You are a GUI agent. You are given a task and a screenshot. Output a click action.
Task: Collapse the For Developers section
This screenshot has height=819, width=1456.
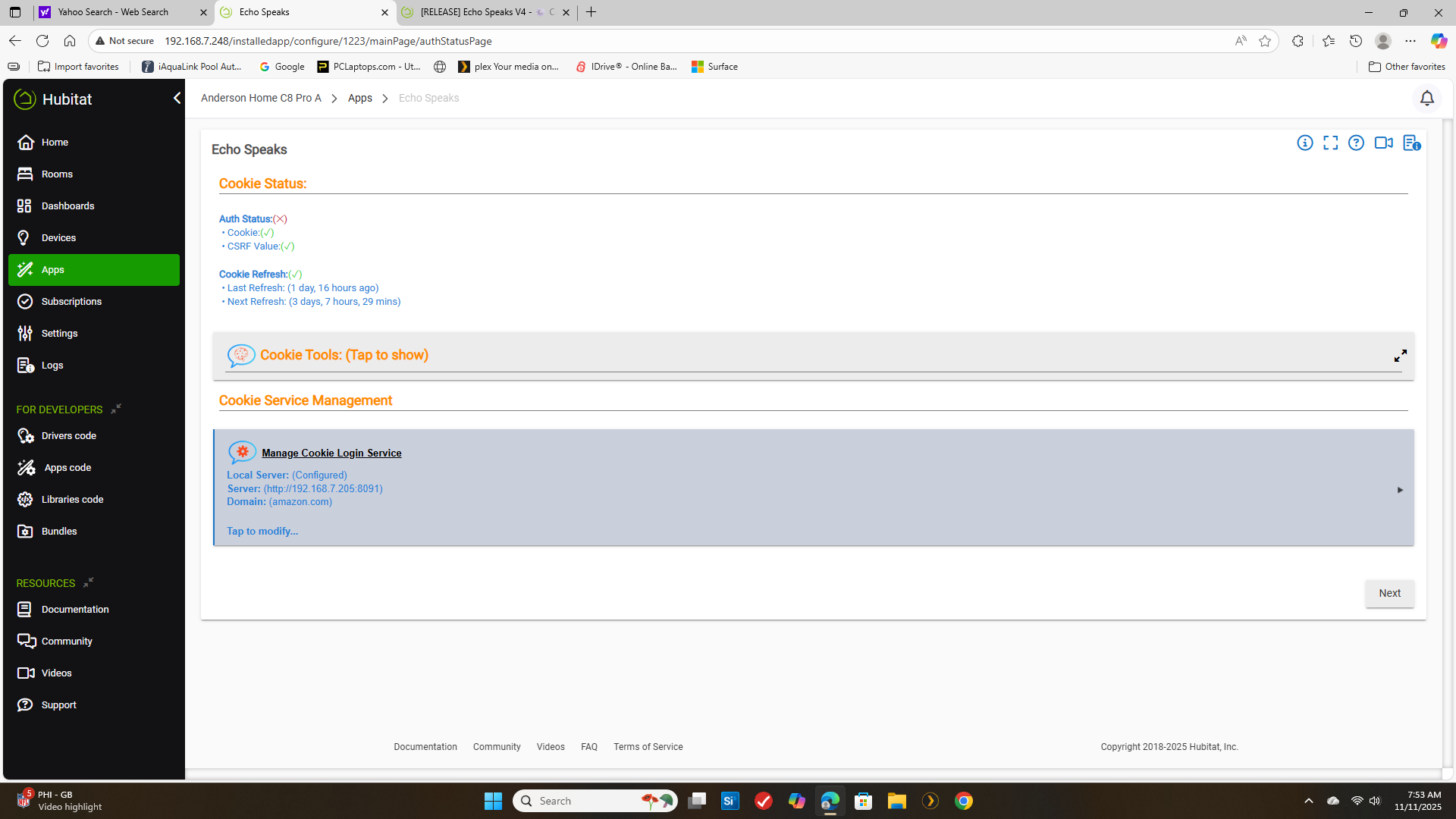pyautogui.click(x=116, y=409)
